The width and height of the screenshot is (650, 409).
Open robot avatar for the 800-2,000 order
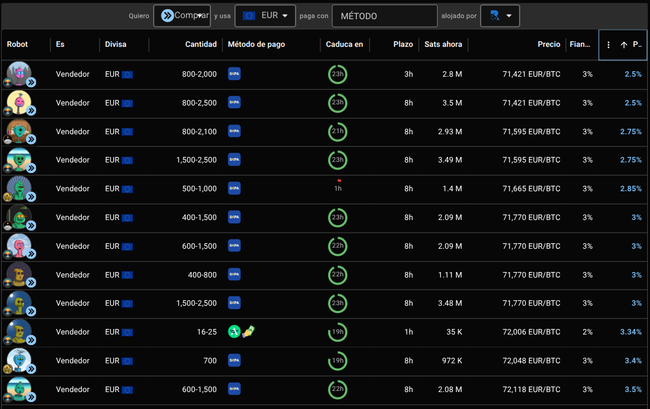click(19, 74)
